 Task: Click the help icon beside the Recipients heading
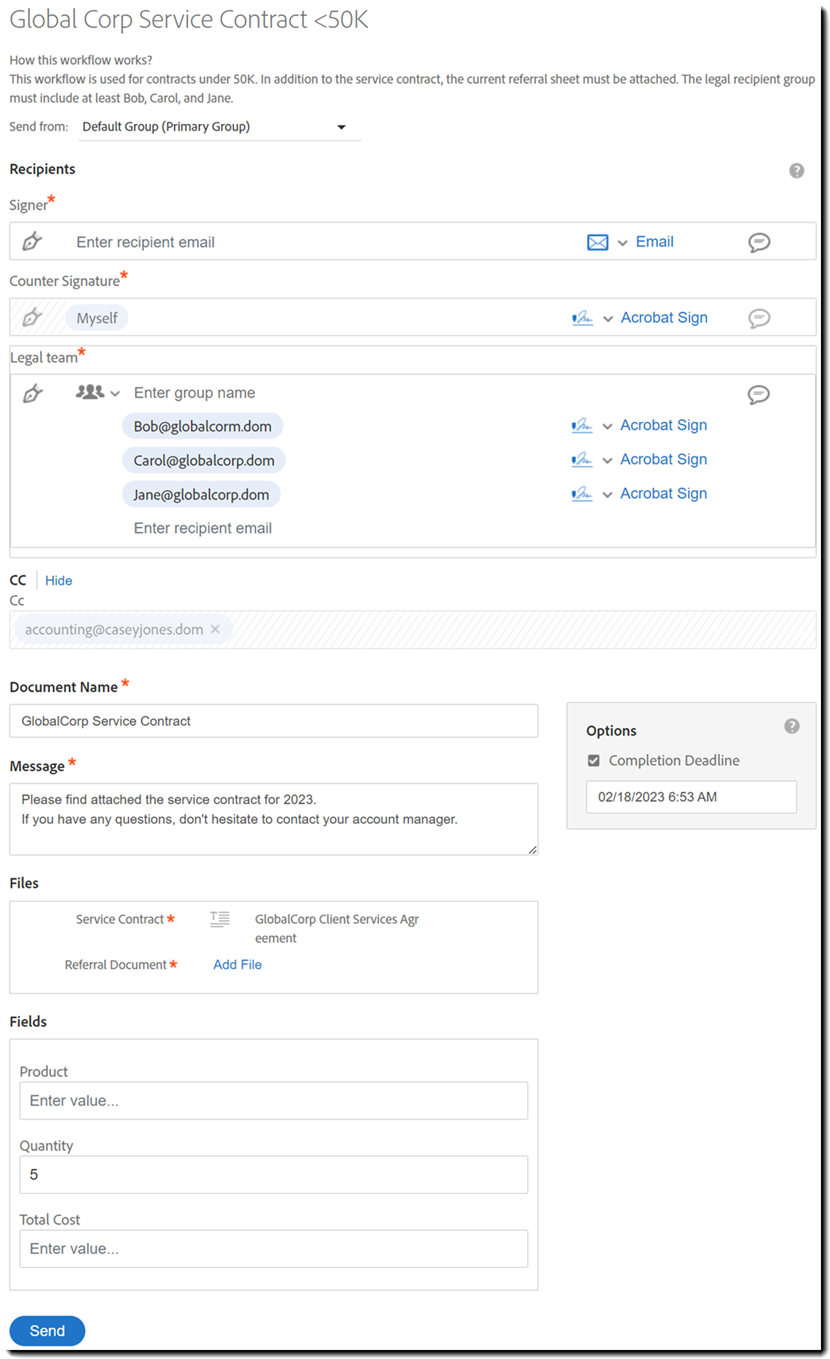click(797, 170)
